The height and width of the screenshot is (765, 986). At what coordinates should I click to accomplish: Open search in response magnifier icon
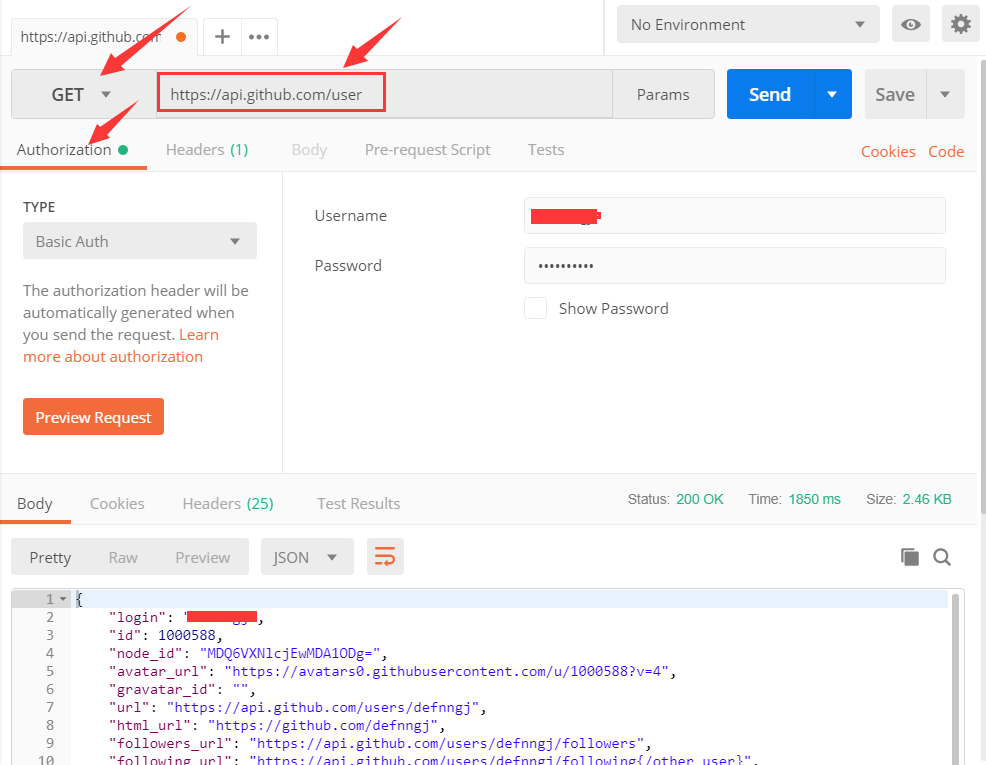point(941,557)
